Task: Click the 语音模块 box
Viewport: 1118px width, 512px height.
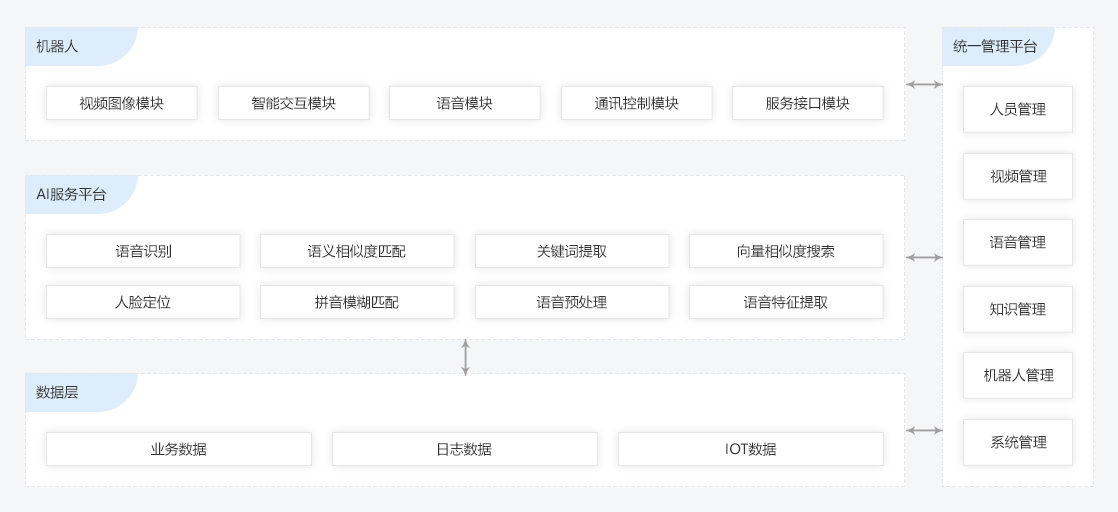Action: (464, 103)
